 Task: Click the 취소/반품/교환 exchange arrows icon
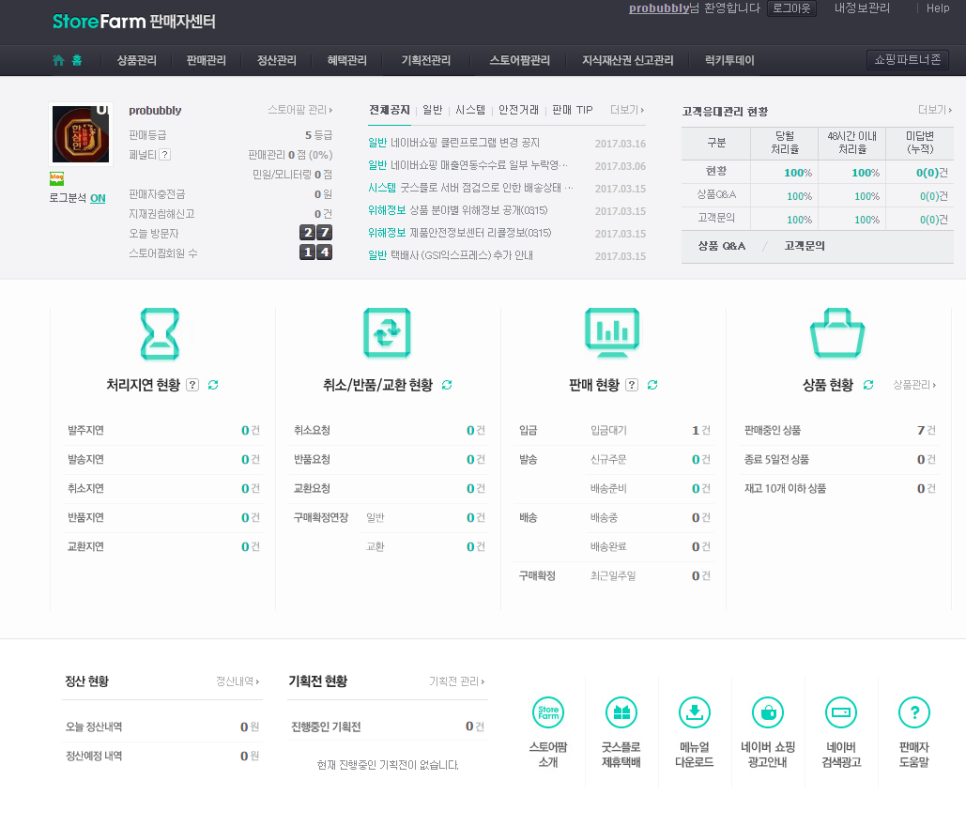387,333
